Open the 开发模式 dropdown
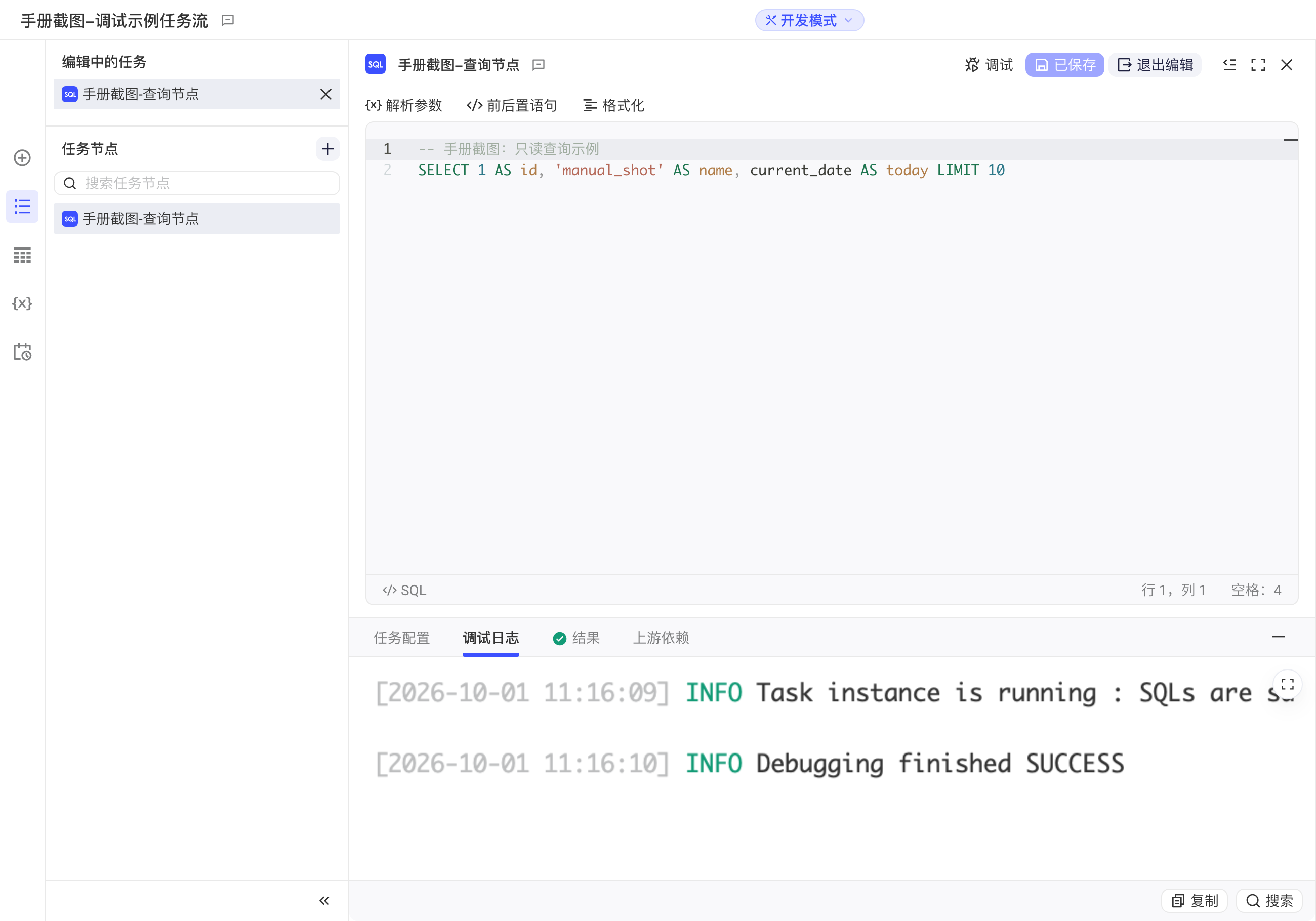The width and height of the screenshot is (1316, 921). pos(809,21)
